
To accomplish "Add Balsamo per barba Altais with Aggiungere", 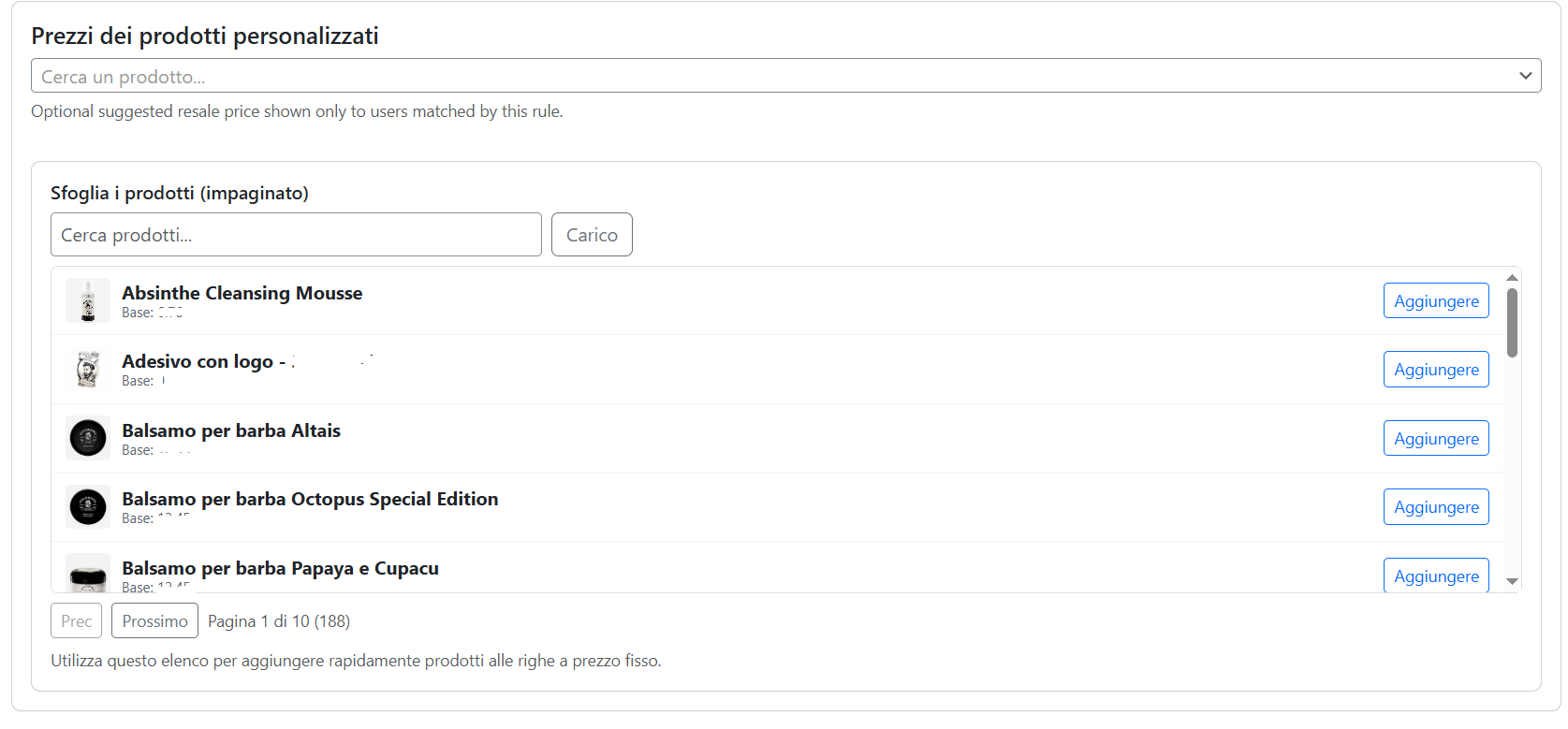I will click(1435, 438).
